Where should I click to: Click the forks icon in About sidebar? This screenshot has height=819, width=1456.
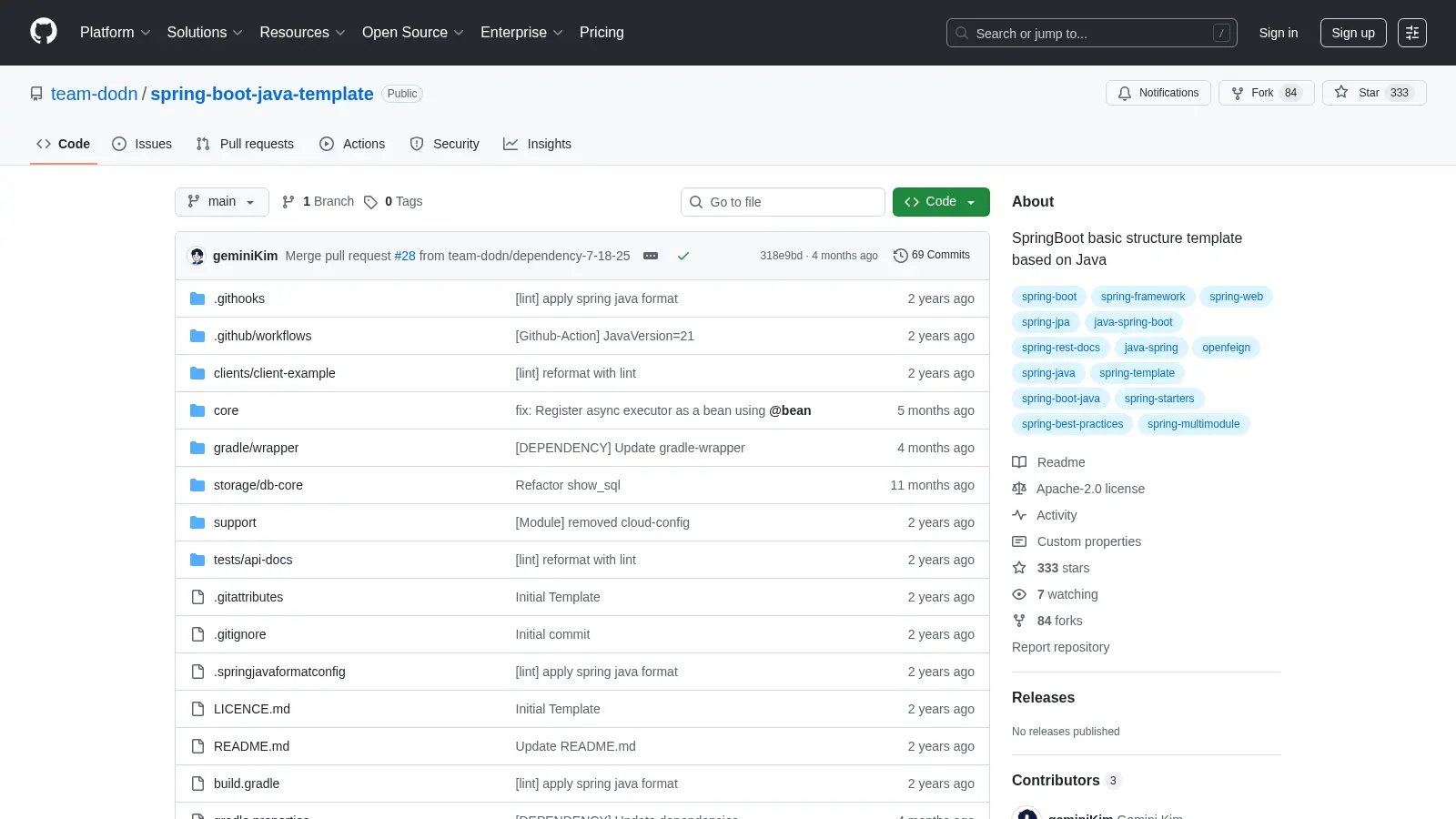(x=1019, y=621)
